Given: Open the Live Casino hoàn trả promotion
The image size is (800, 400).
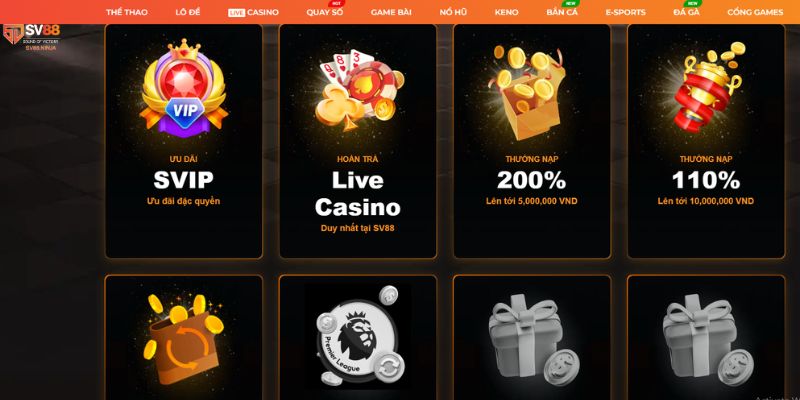Looking at the screenshot, I should point(358,141).
